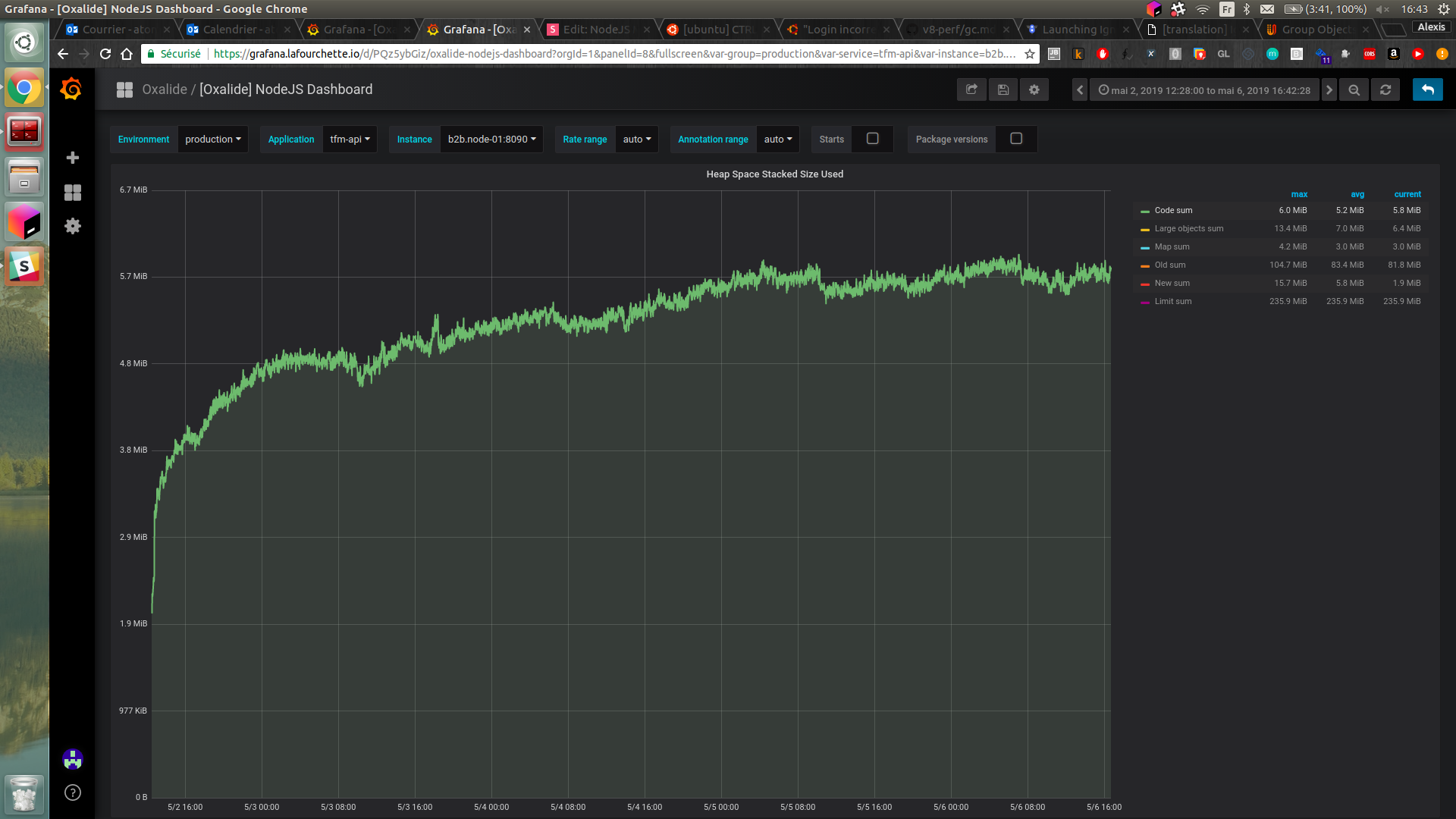The image size is (1456, 819).
Task: Switch to the Edit: NodeJS browser tab
Action: (x=596, y=30)
